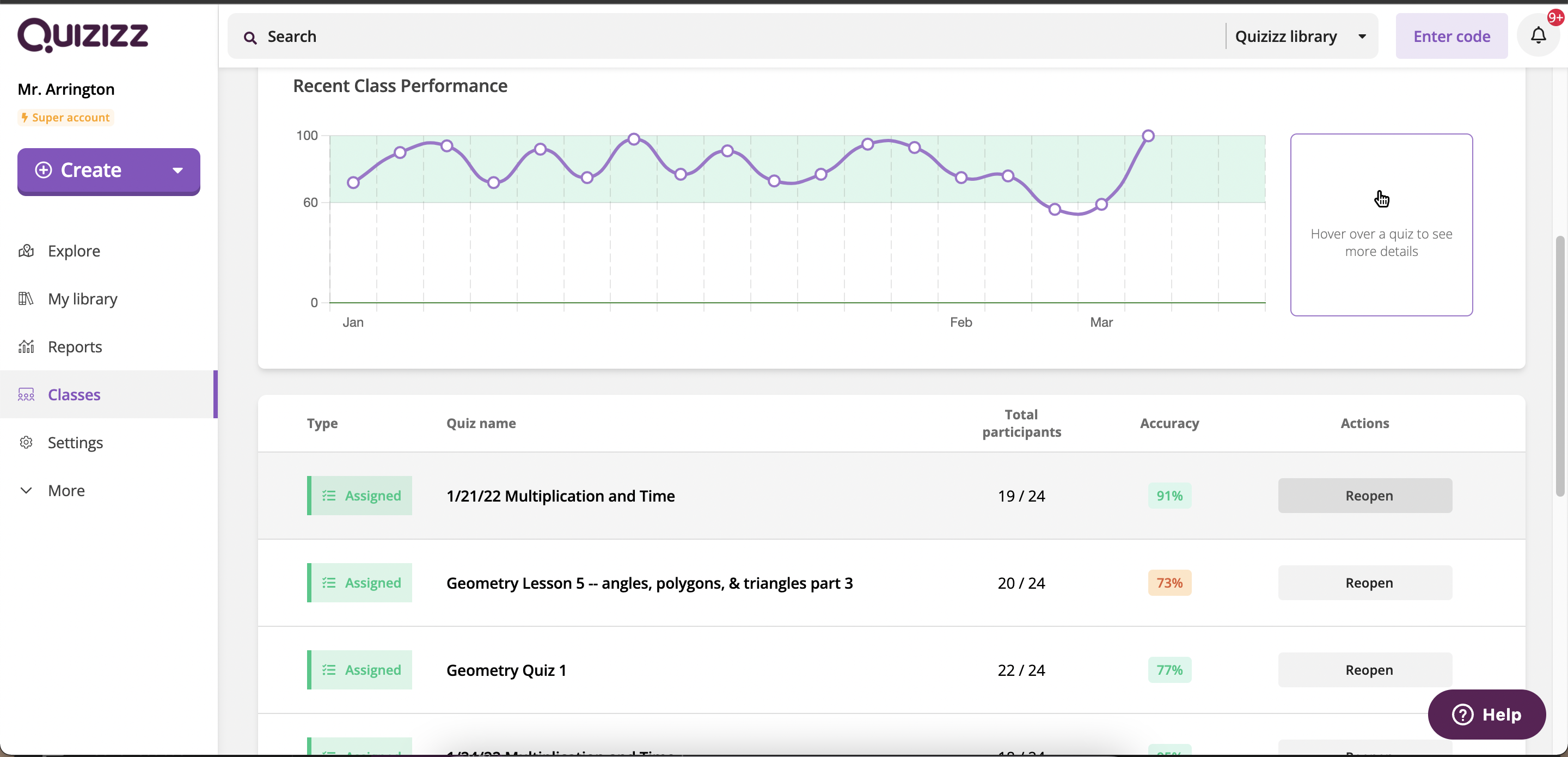Click the Actions column header
This screenshot has height=757, width=1568.
pyautogui.click(x=1365, y=423)
